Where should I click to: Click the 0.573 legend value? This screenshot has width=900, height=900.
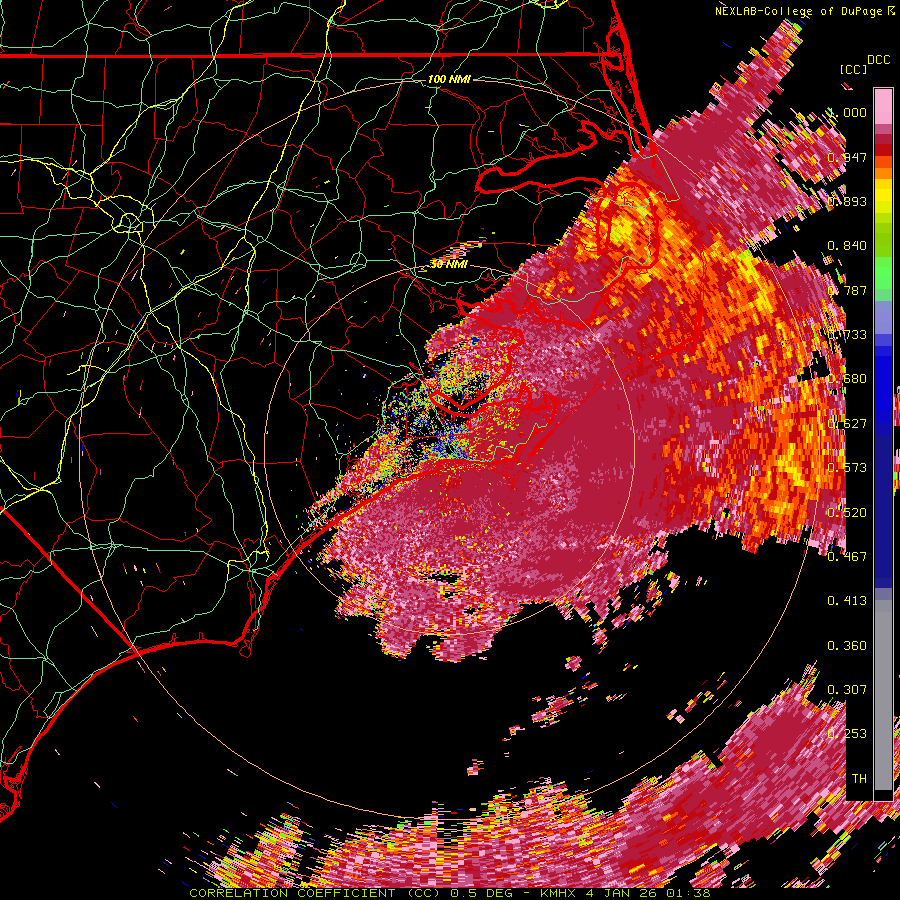click(847, 467)
